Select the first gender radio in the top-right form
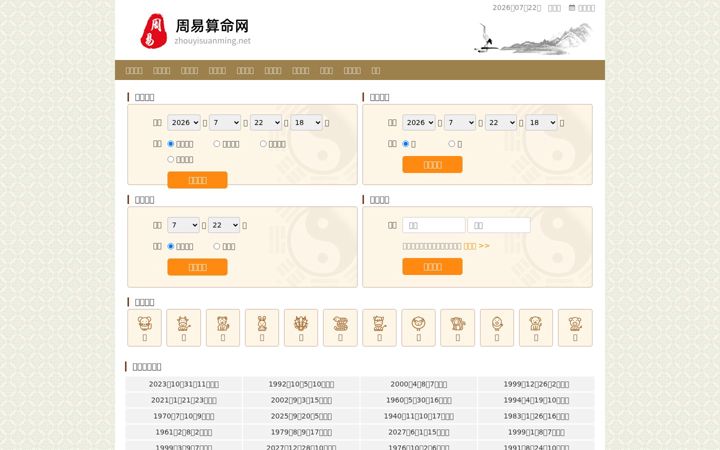The width and height of the screenshot is (720, 450). (405, 144)
